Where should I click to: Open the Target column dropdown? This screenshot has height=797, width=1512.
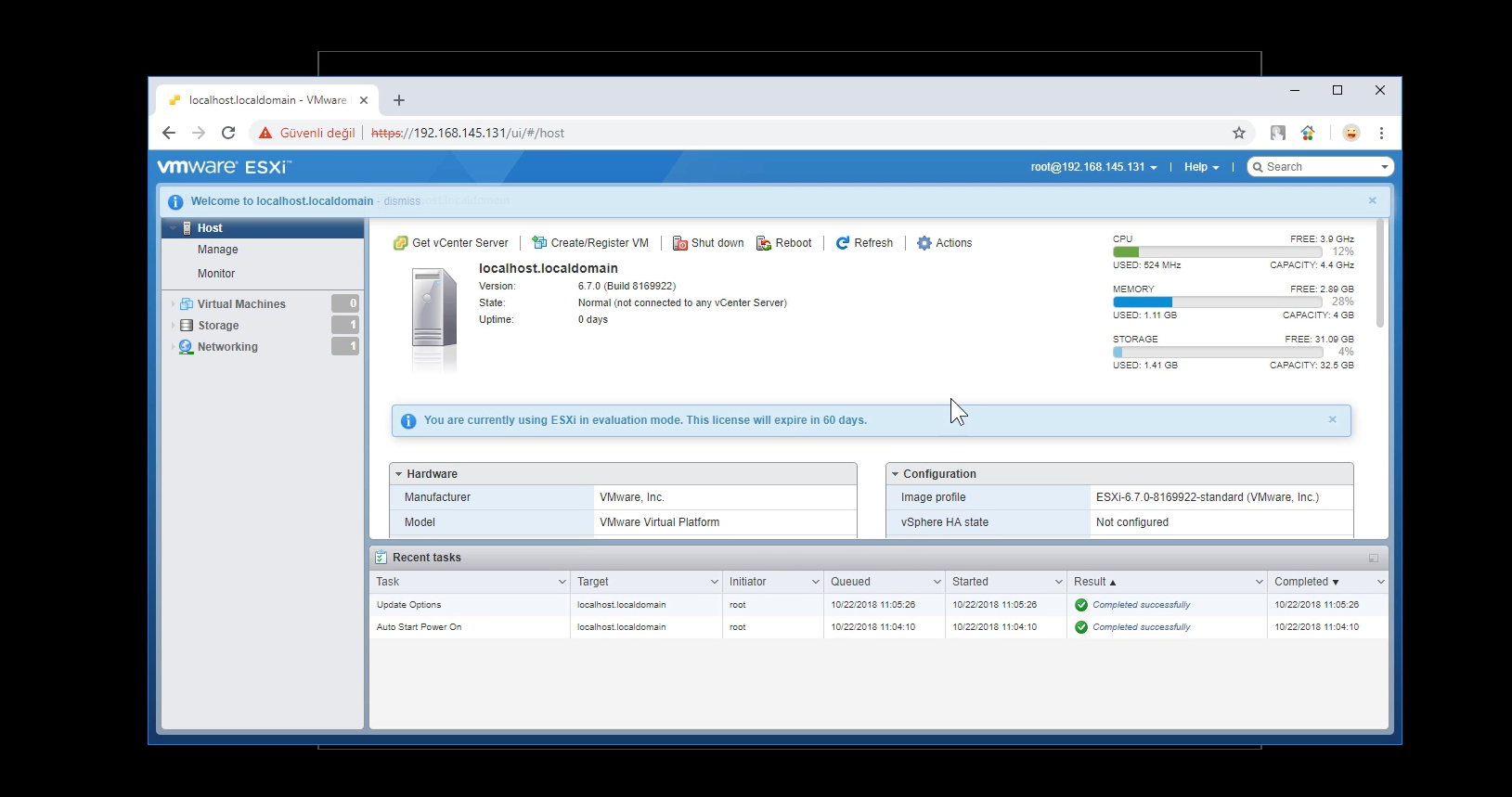click(715, 582)
